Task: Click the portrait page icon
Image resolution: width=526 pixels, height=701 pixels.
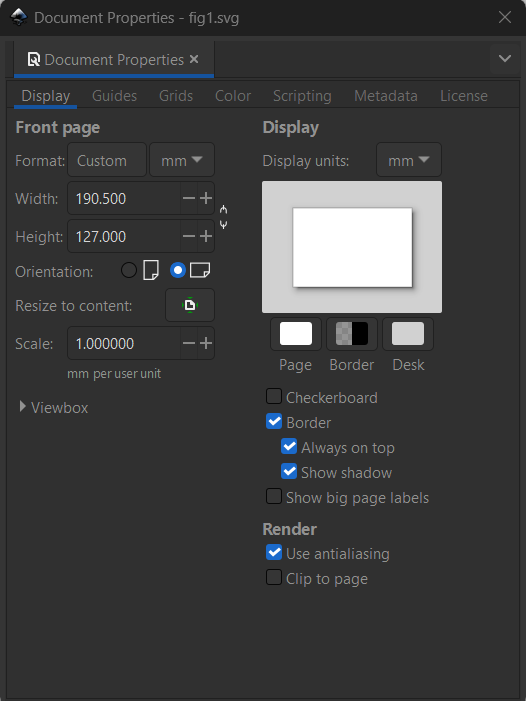Action: tap(151, 270)
